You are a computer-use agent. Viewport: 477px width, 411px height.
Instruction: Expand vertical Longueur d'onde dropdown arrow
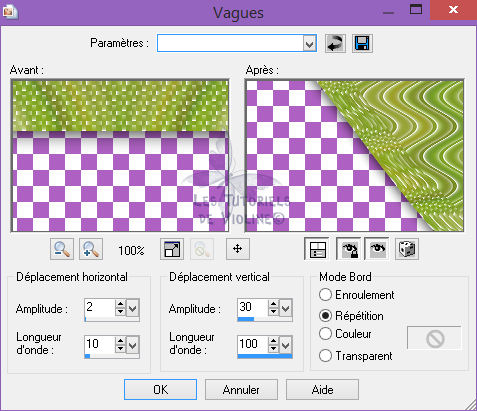[286, 344]
